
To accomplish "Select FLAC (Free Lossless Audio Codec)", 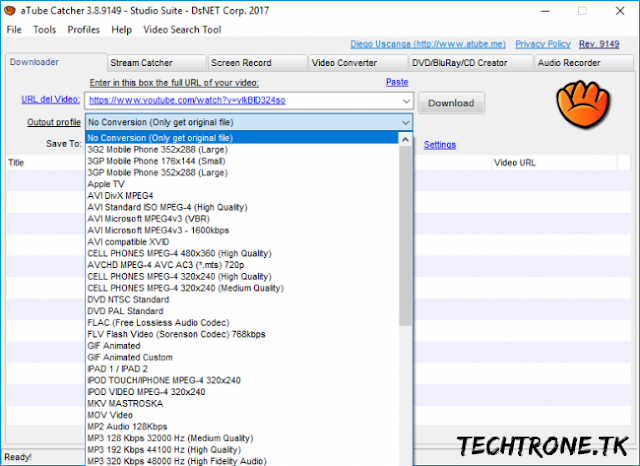I will tap(242, 323).
